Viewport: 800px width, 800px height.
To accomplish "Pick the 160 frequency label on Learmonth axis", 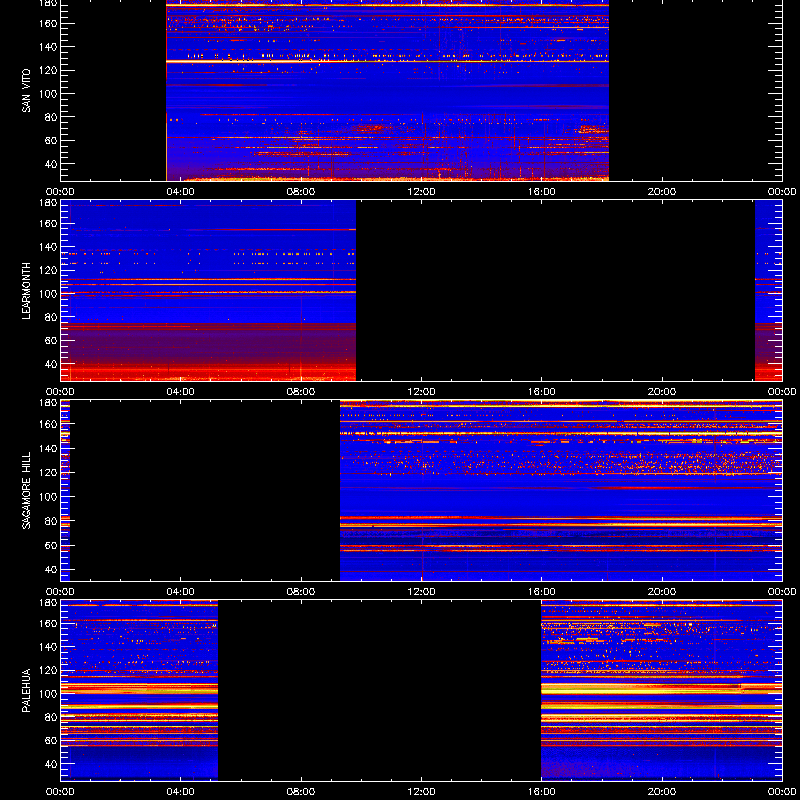I will pyautogui.click(x=49, y=223).
